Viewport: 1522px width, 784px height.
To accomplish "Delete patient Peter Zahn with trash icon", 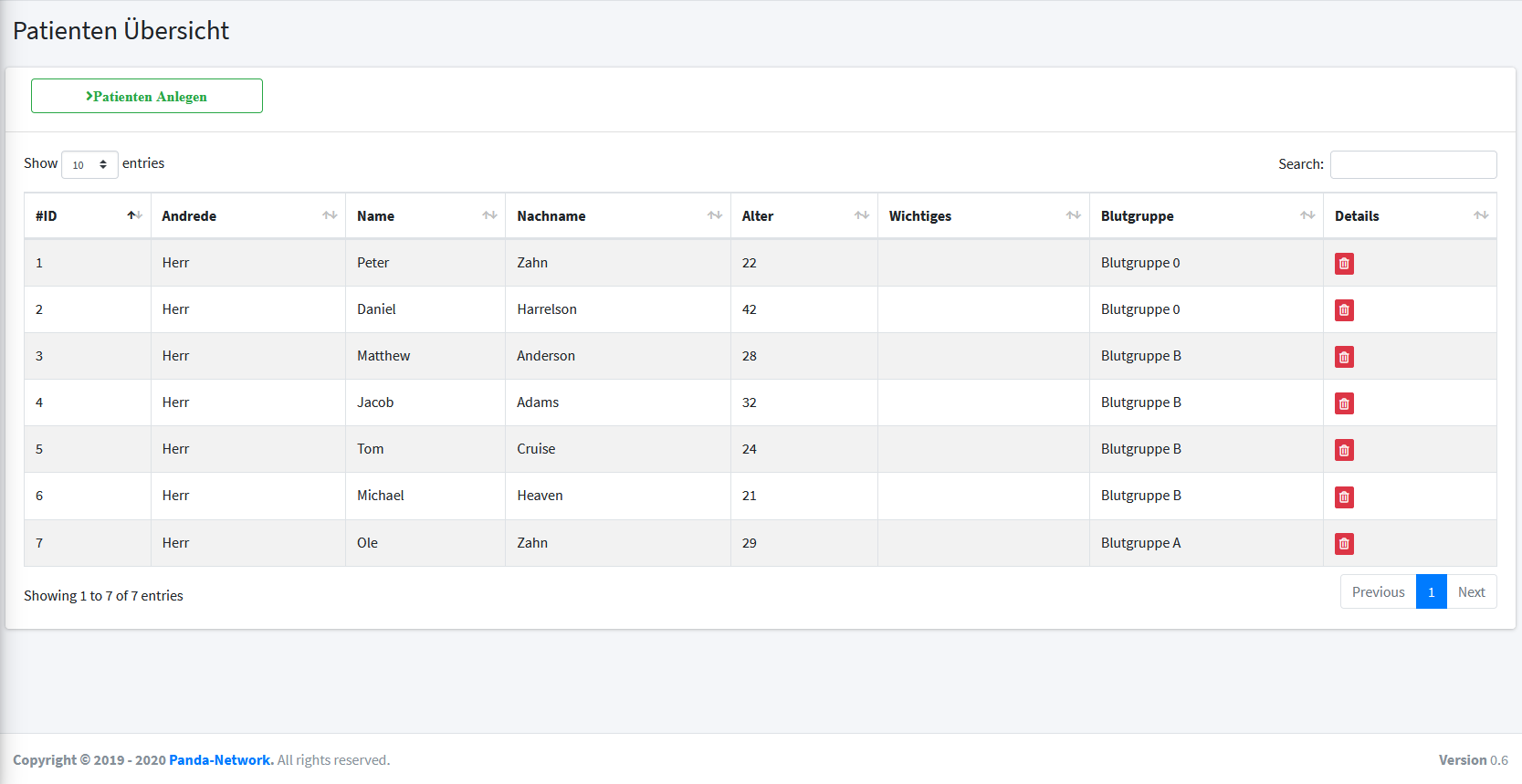I will pyautogui.click(x=1343, y=264).
